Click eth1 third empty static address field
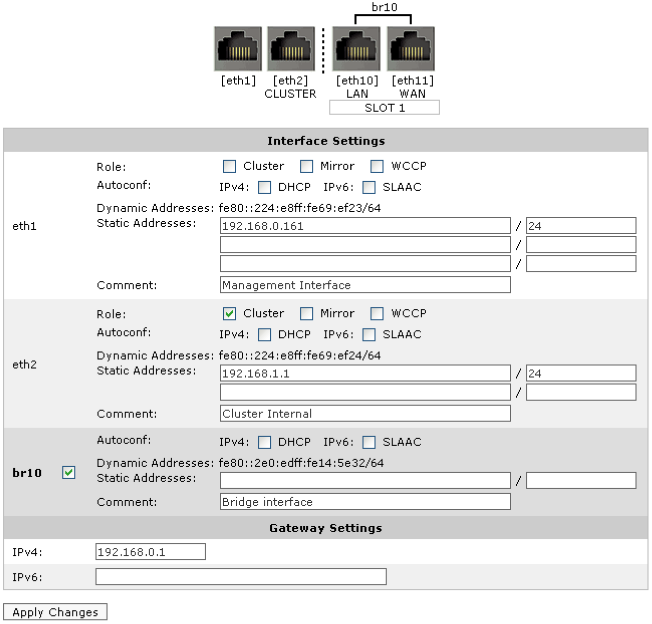 coord(365,264)
